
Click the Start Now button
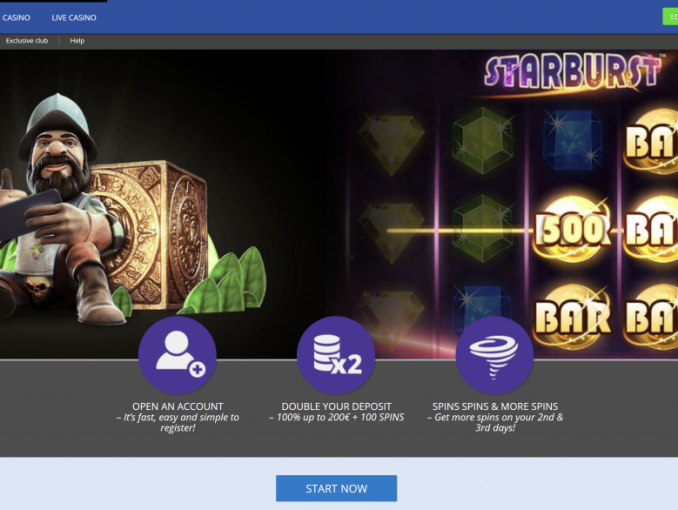click(336, 488)
